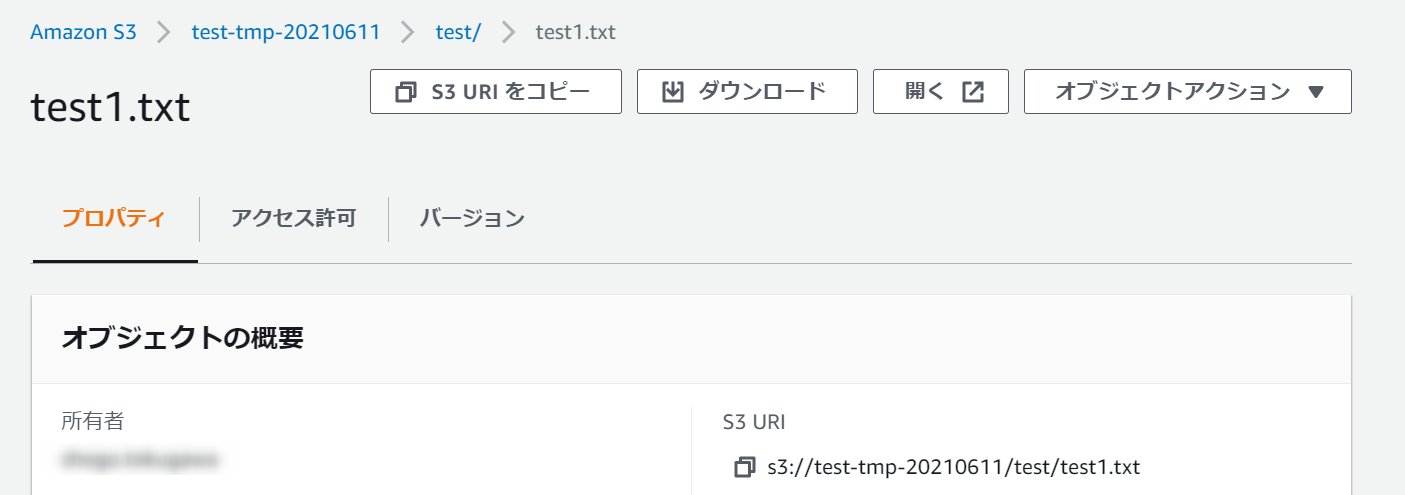Screen dimensions: 1405x495
Task: Click the download arrow icon beside ダウンロード
Action: point(673,92)
